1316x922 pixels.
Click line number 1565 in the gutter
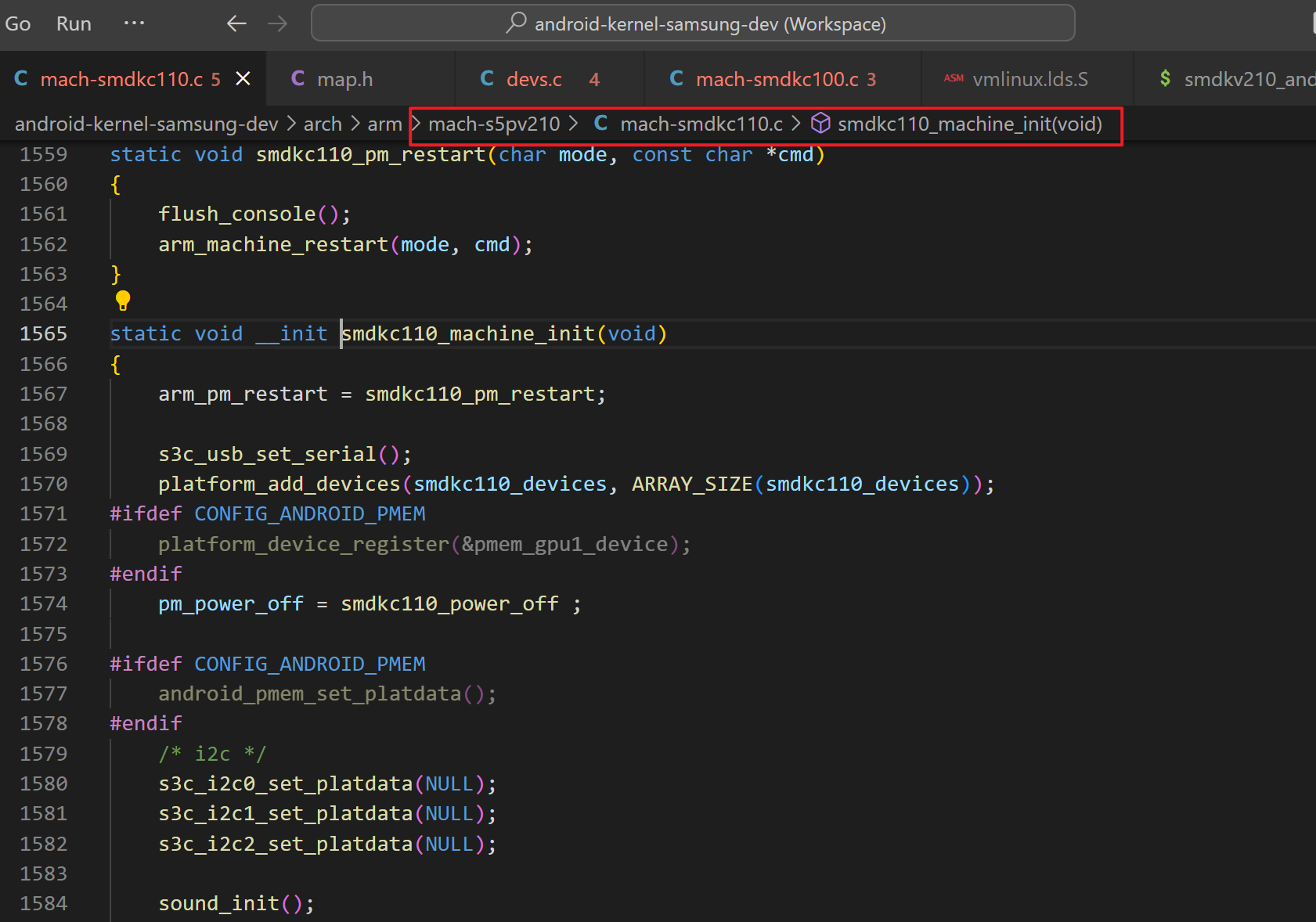click(44, 333)
